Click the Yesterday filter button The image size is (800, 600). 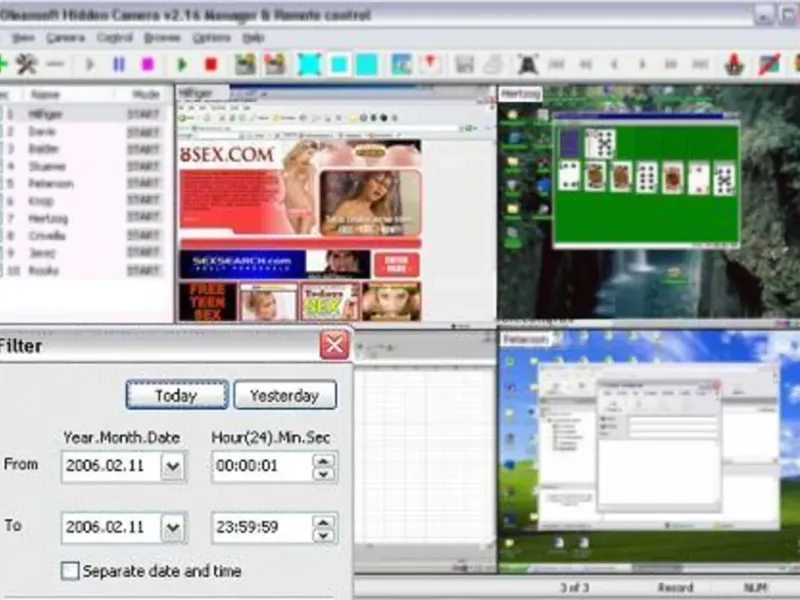(x=285, y=395)
